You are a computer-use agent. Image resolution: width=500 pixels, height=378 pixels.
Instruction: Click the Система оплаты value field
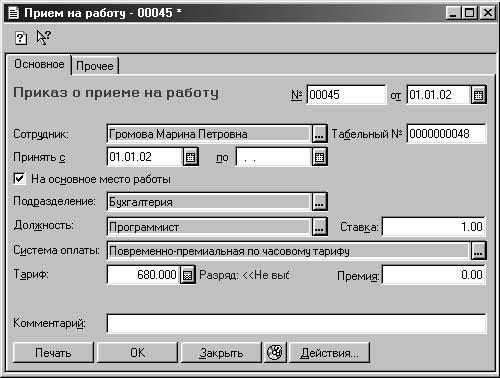pyautogui.click(x=289, y=251)
